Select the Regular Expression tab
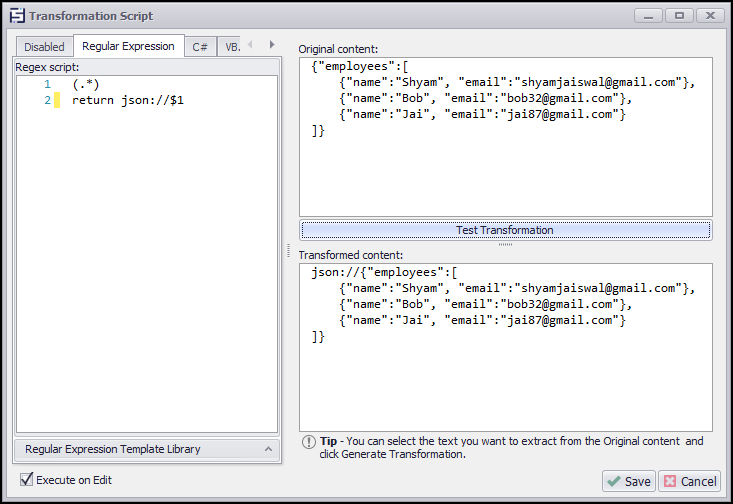 coord(128,46)
